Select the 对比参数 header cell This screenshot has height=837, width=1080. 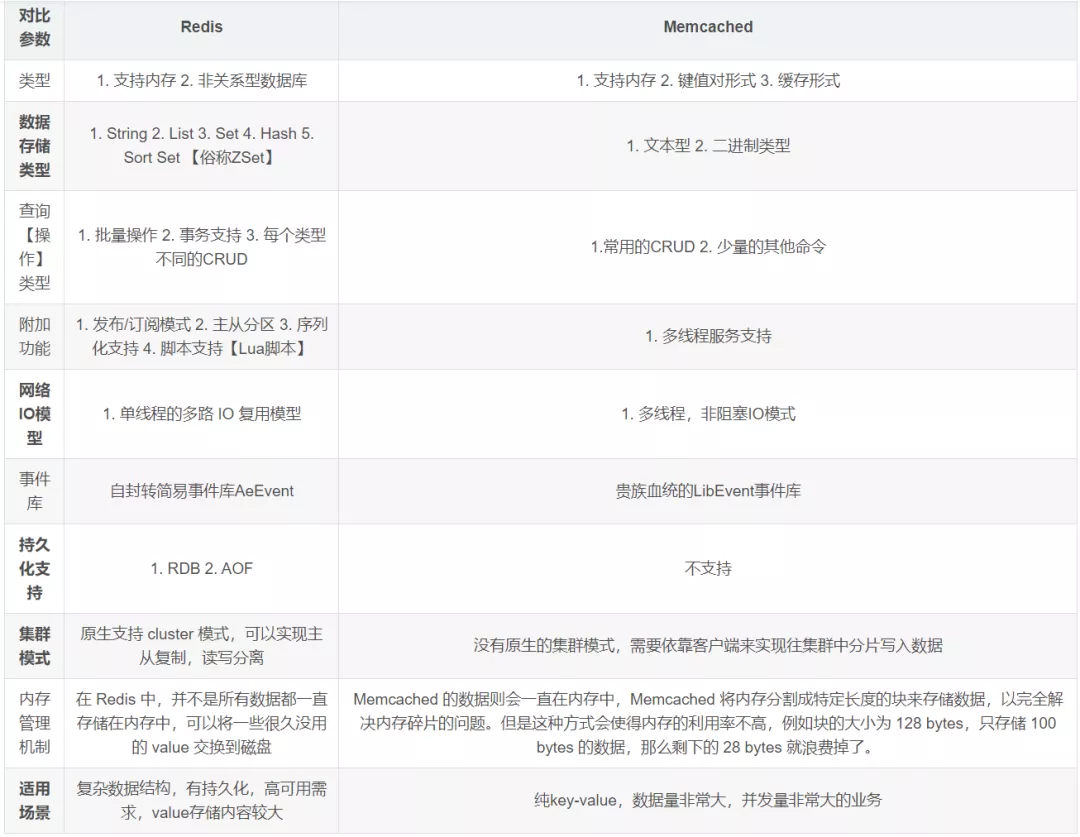34,27
